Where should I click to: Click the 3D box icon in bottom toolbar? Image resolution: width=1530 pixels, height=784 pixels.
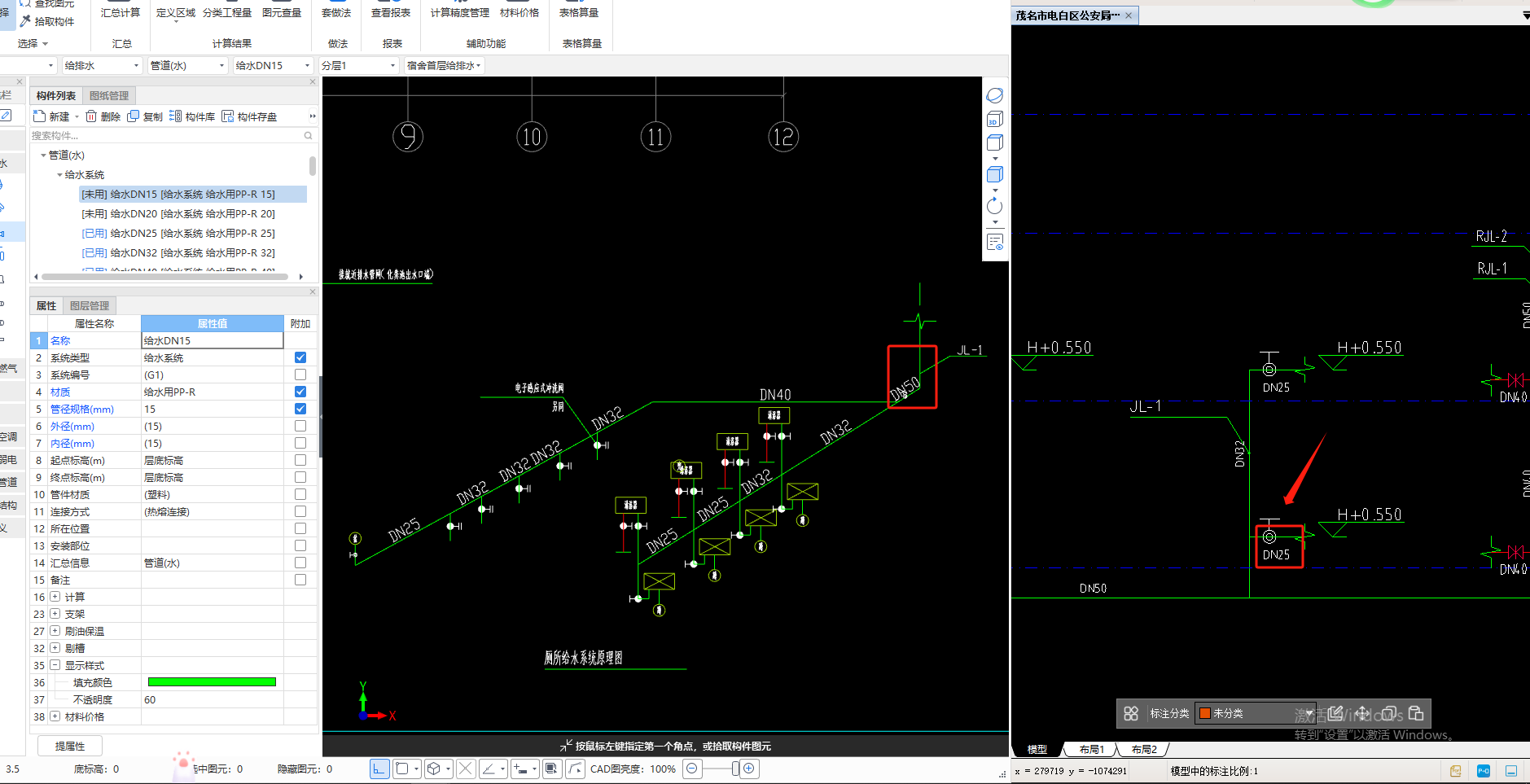[434, 769]
